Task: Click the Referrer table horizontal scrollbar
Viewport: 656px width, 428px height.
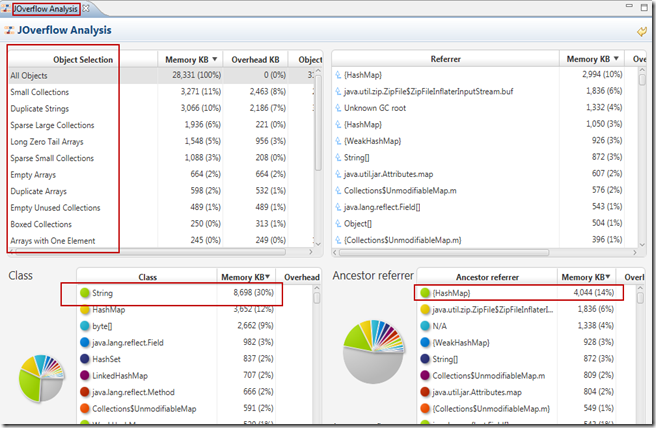Action: pos(444,253)
